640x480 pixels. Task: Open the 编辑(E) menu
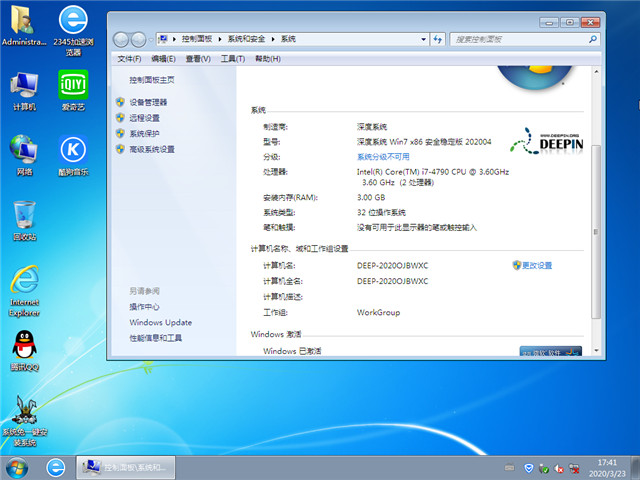tap(163, 59)
